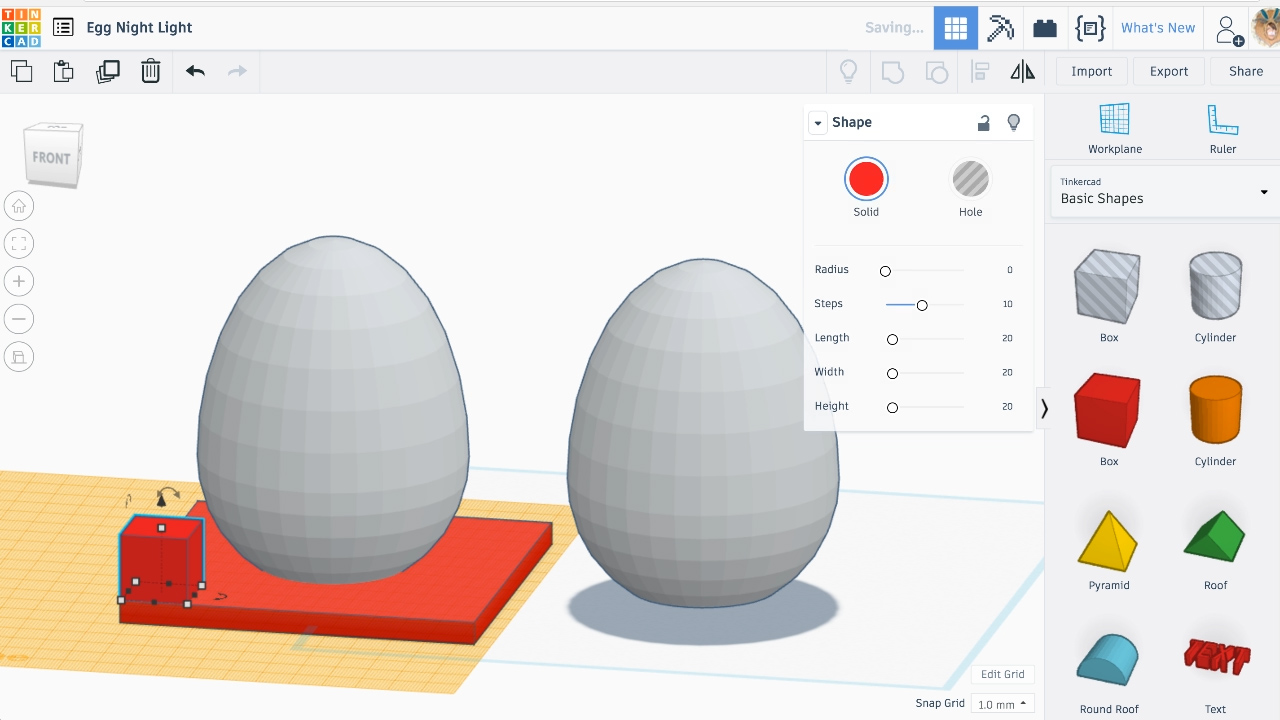Viewport: 1280px width, 720px height.
Task: Click the Code blocks icon in the header
Action: (1090, 27)
